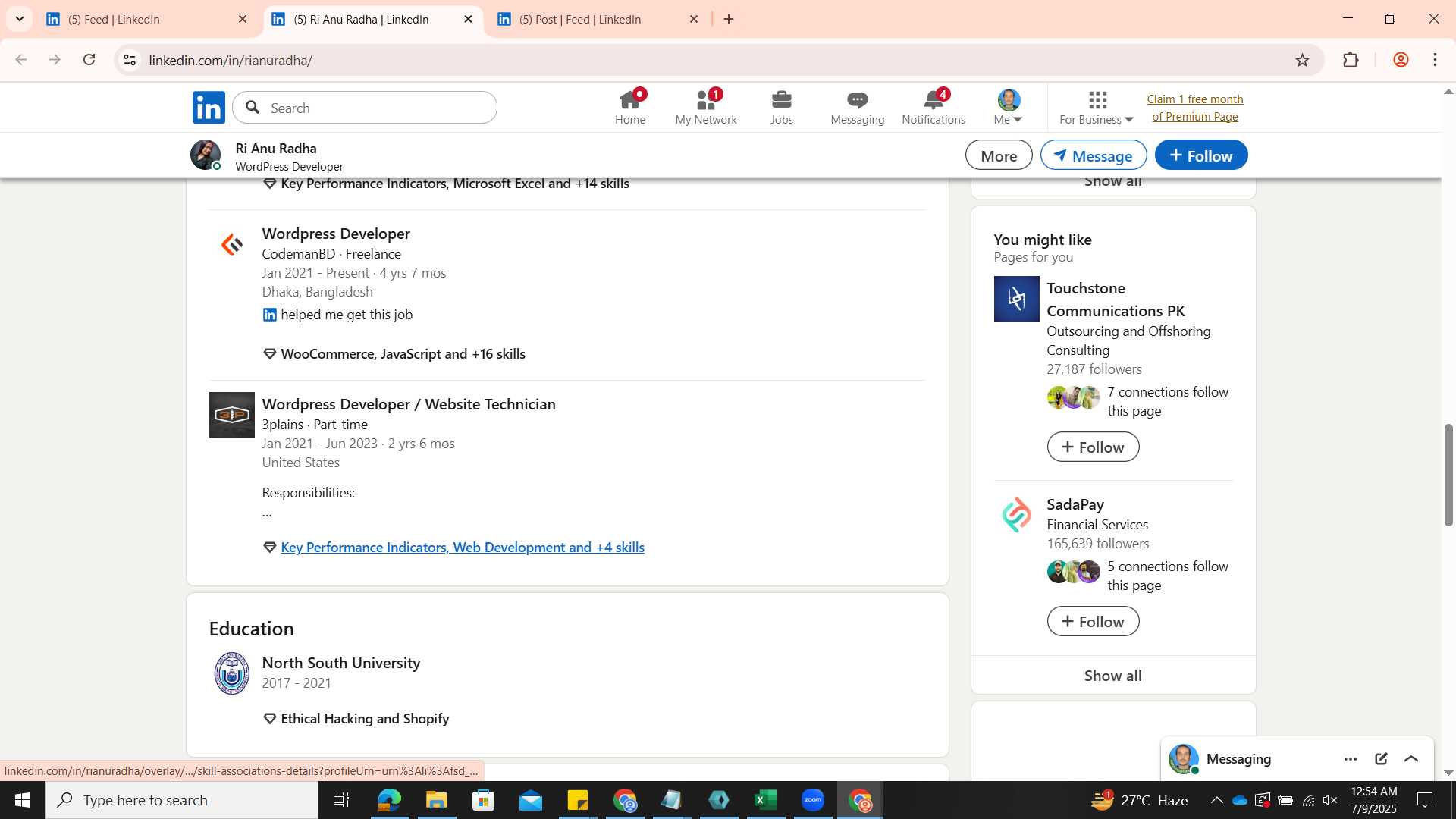Image resolution: width=1456 pixels, height=819 pixels.
Task: Open Zoom from the taskbar
Action: tap(812, 800)
